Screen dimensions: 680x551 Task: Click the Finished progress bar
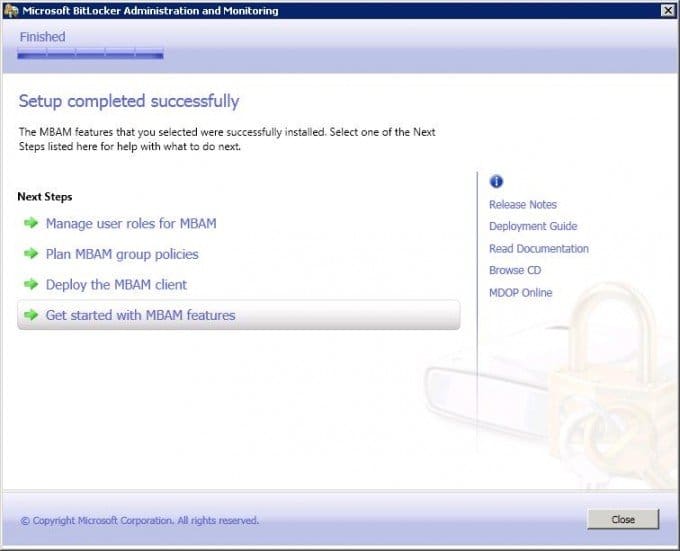click(x=90, y=54)
